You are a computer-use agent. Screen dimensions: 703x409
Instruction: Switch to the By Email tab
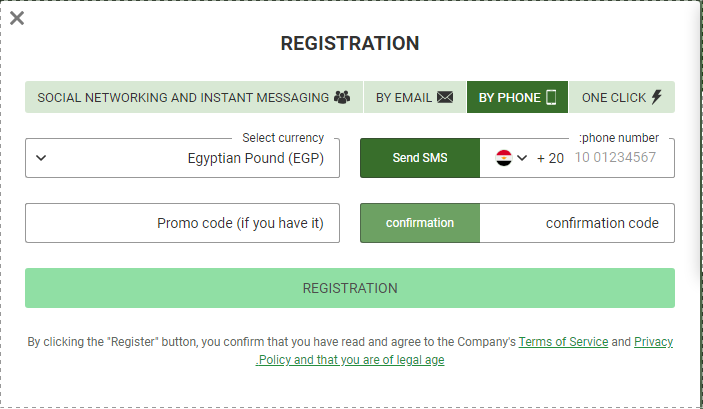(x=415, y=97)
